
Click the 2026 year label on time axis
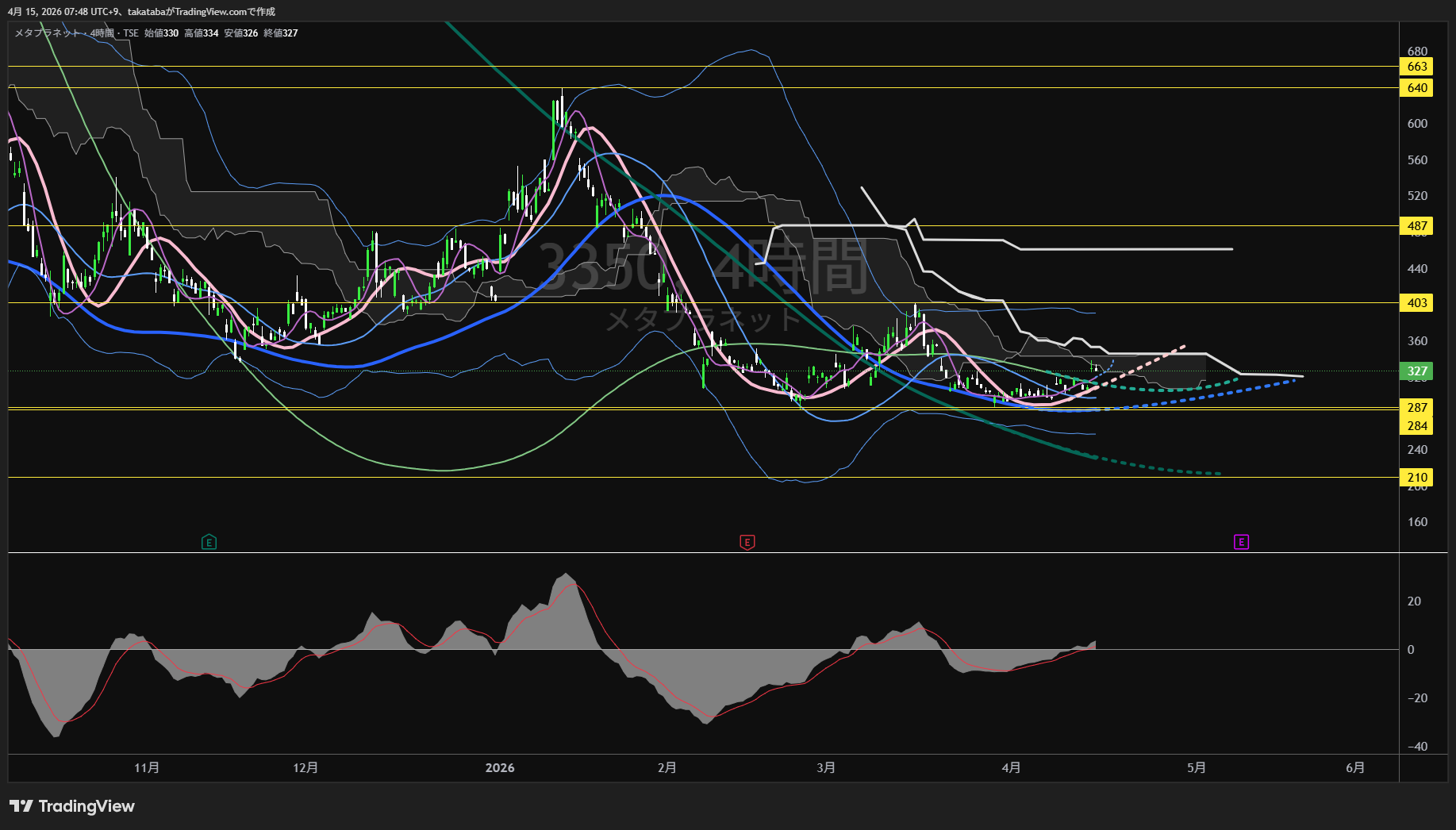click(500, 768)
